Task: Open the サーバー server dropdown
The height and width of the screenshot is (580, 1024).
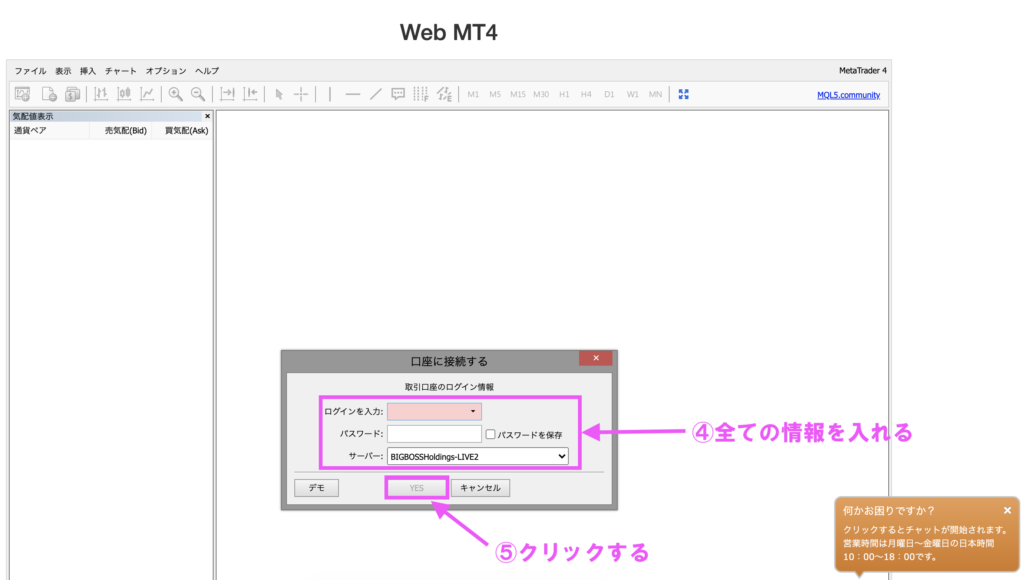Action: pyautogui.click(x=477, y=457)
